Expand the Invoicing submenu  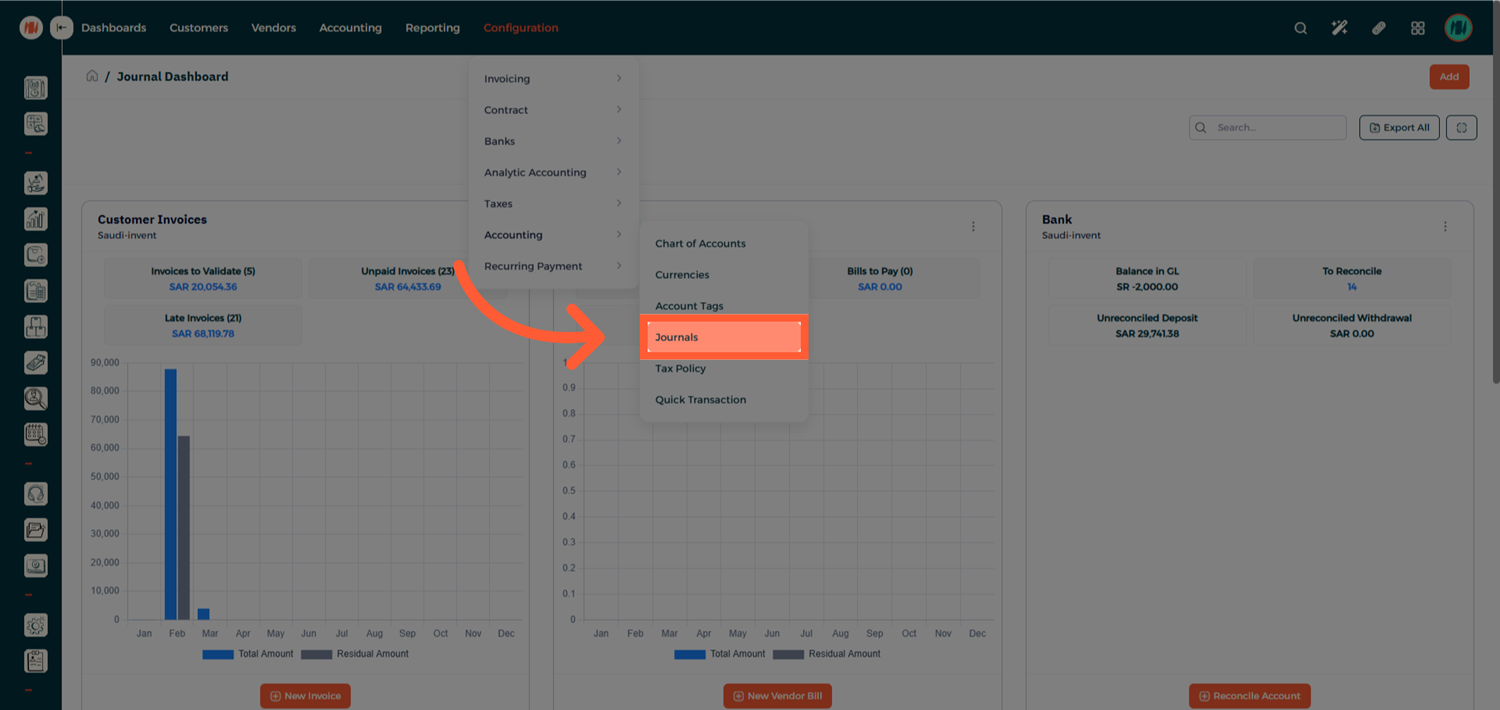click(x=552, y=79)
